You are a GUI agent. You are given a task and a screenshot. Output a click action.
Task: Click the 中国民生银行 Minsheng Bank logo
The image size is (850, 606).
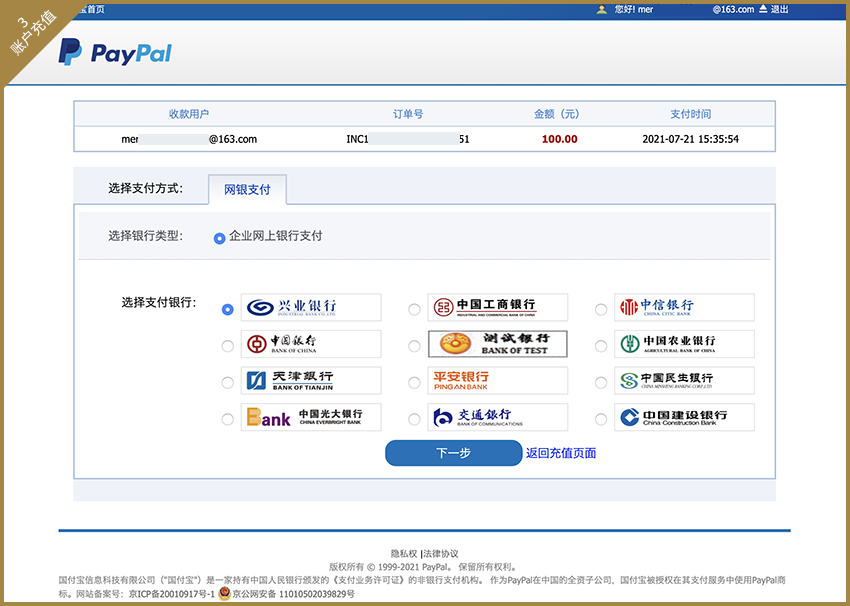tap(684, 381)
